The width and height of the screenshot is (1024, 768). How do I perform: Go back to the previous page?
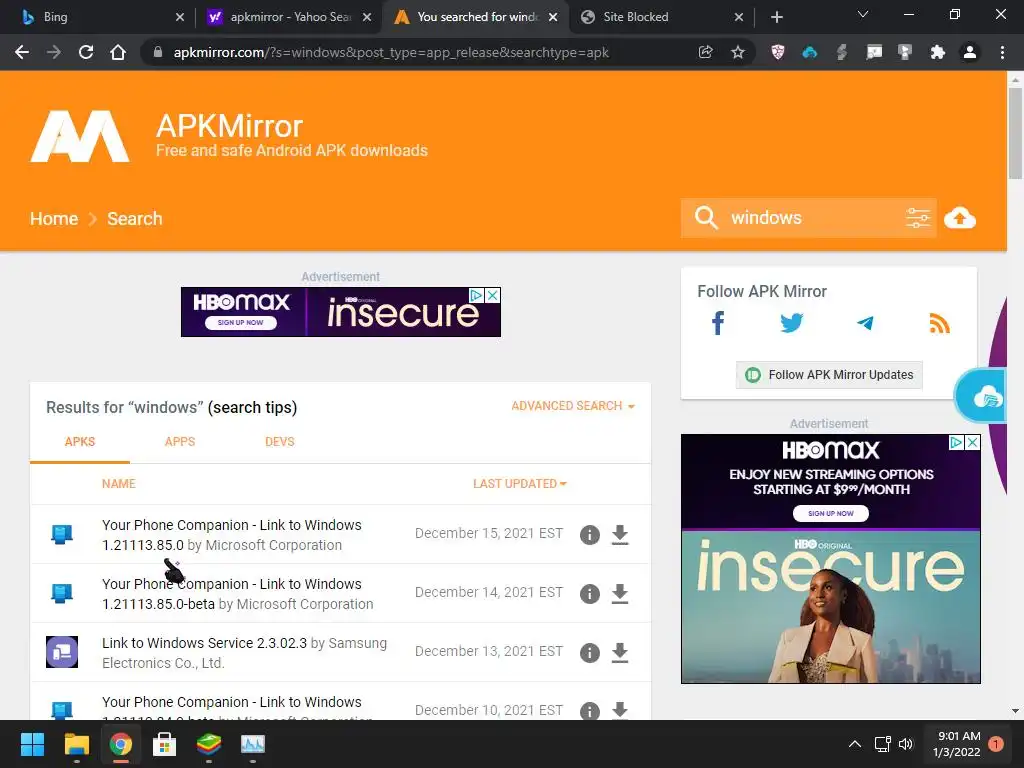pyautogui.click(x=22, y=52)
